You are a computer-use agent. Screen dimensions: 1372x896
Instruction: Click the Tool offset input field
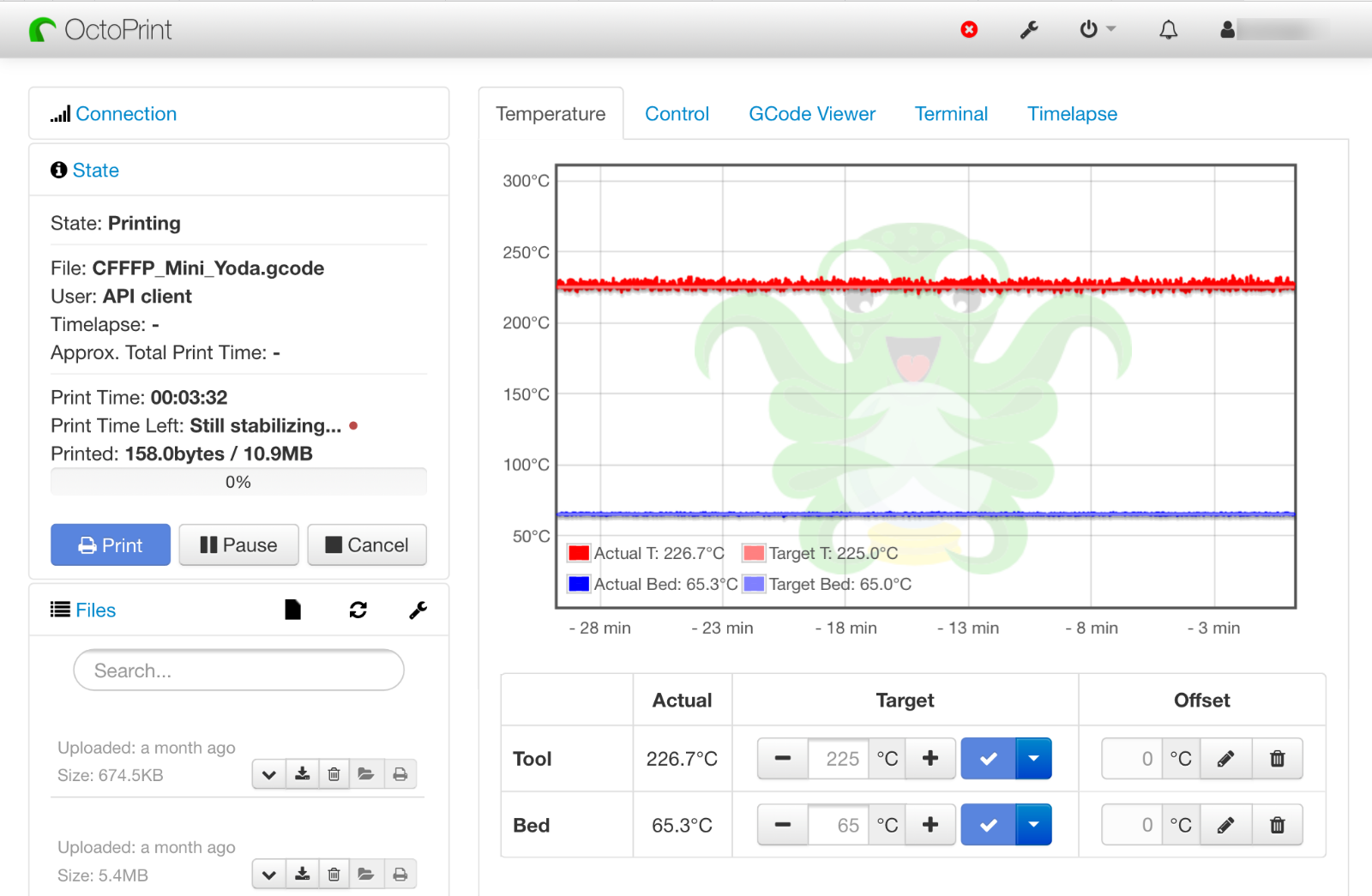point(1132,759)
